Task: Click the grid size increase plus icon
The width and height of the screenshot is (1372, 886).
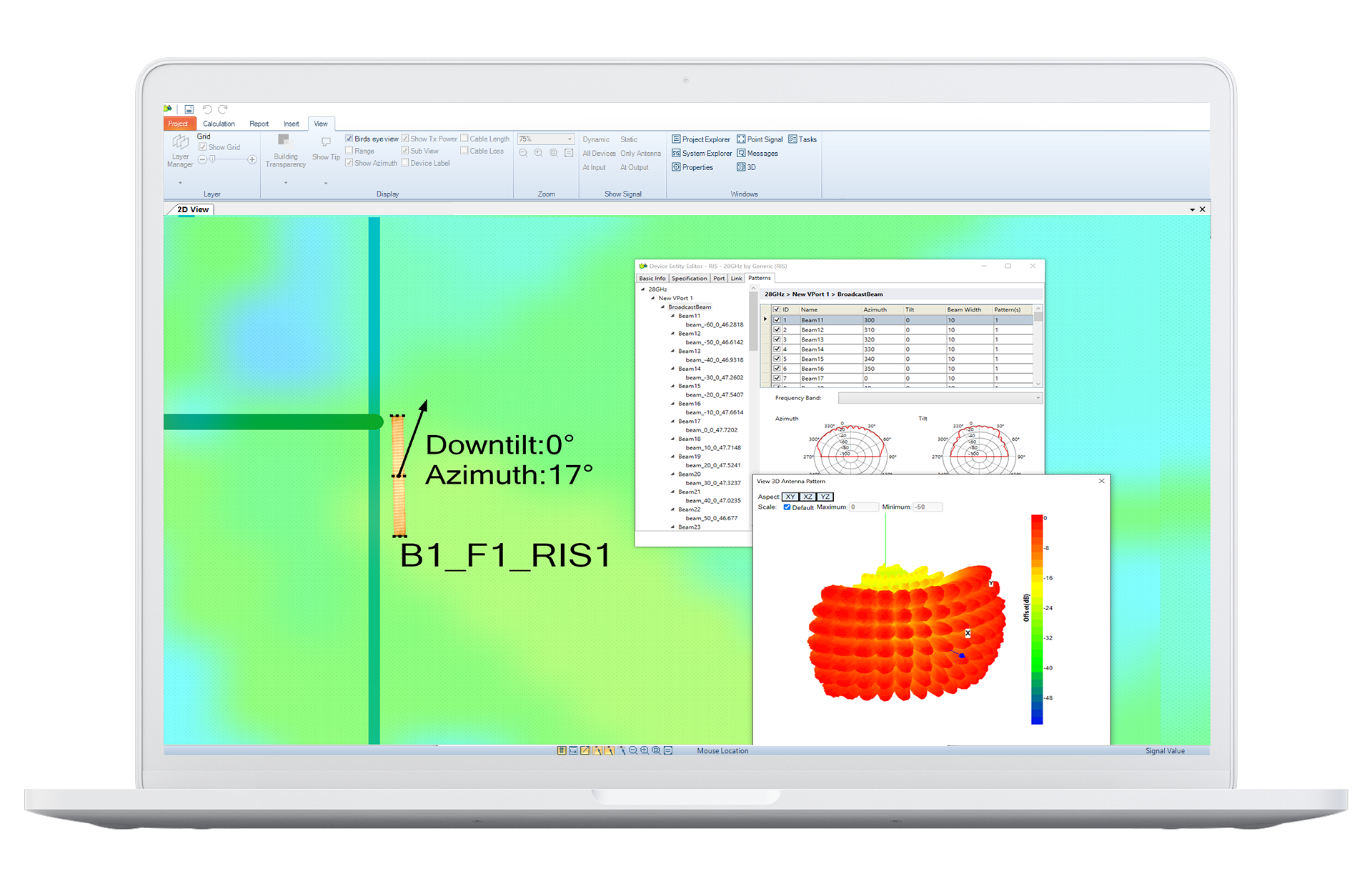Action: (x=252, y=159)
